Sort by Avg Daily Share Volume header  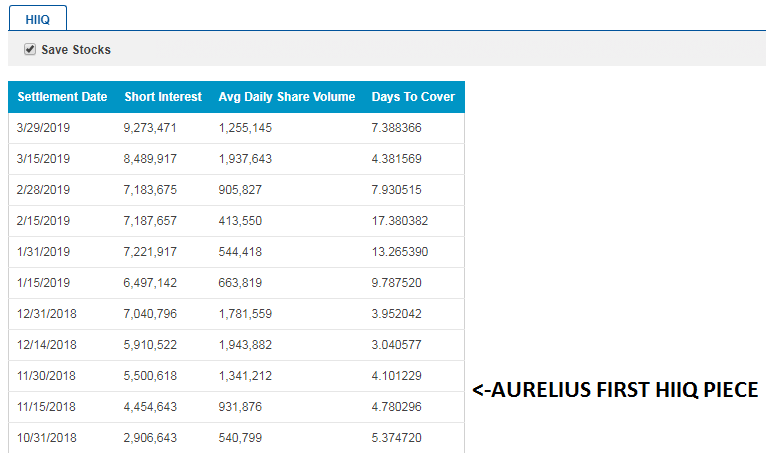[x=286, y=97]
